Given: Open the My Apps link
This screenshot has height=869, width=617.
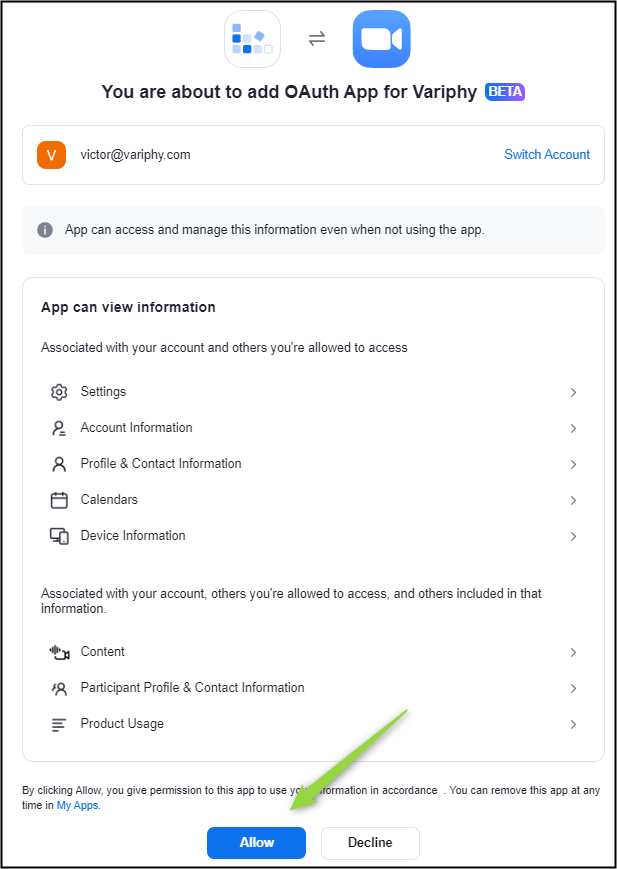Looking at the screenshot, I should coord(78,805).
